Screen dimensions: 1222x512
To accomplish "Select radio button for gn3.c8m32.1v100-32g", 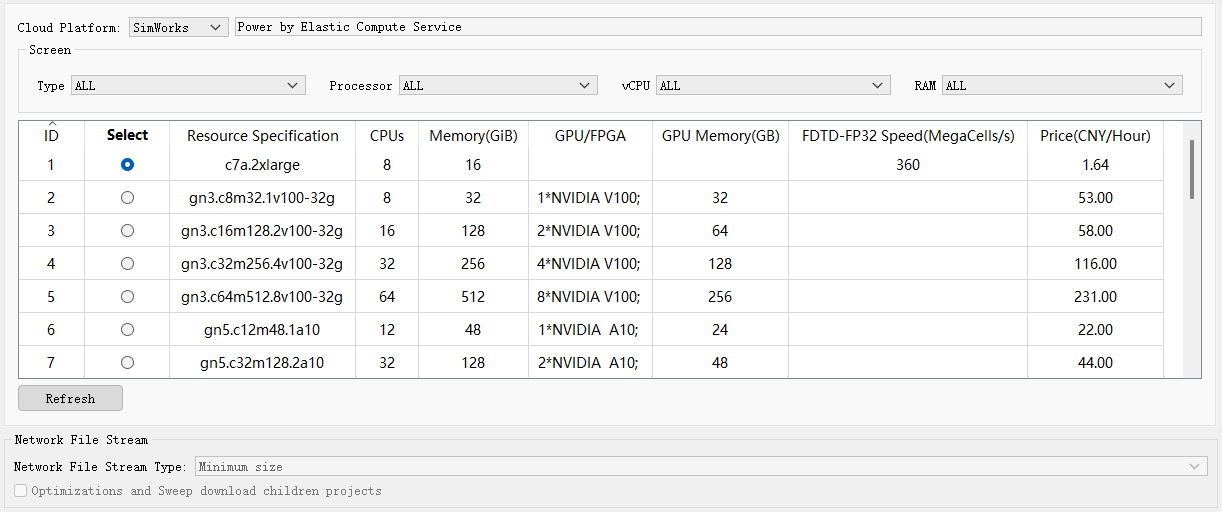I will click(127, 198).
